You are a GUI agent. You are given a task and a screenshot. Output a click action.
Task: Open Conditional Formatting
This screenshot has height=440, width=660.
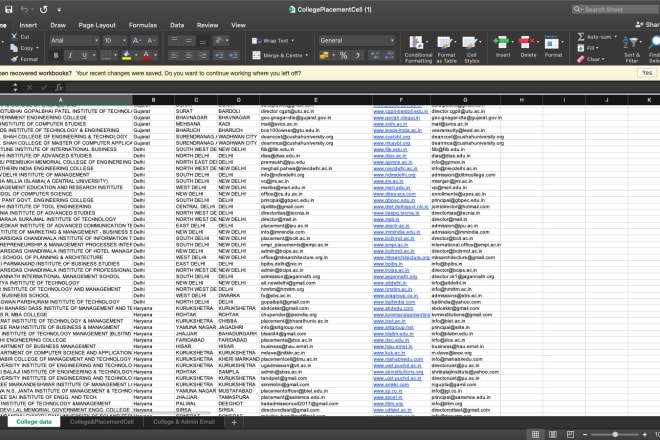click(x=418, y=49)
